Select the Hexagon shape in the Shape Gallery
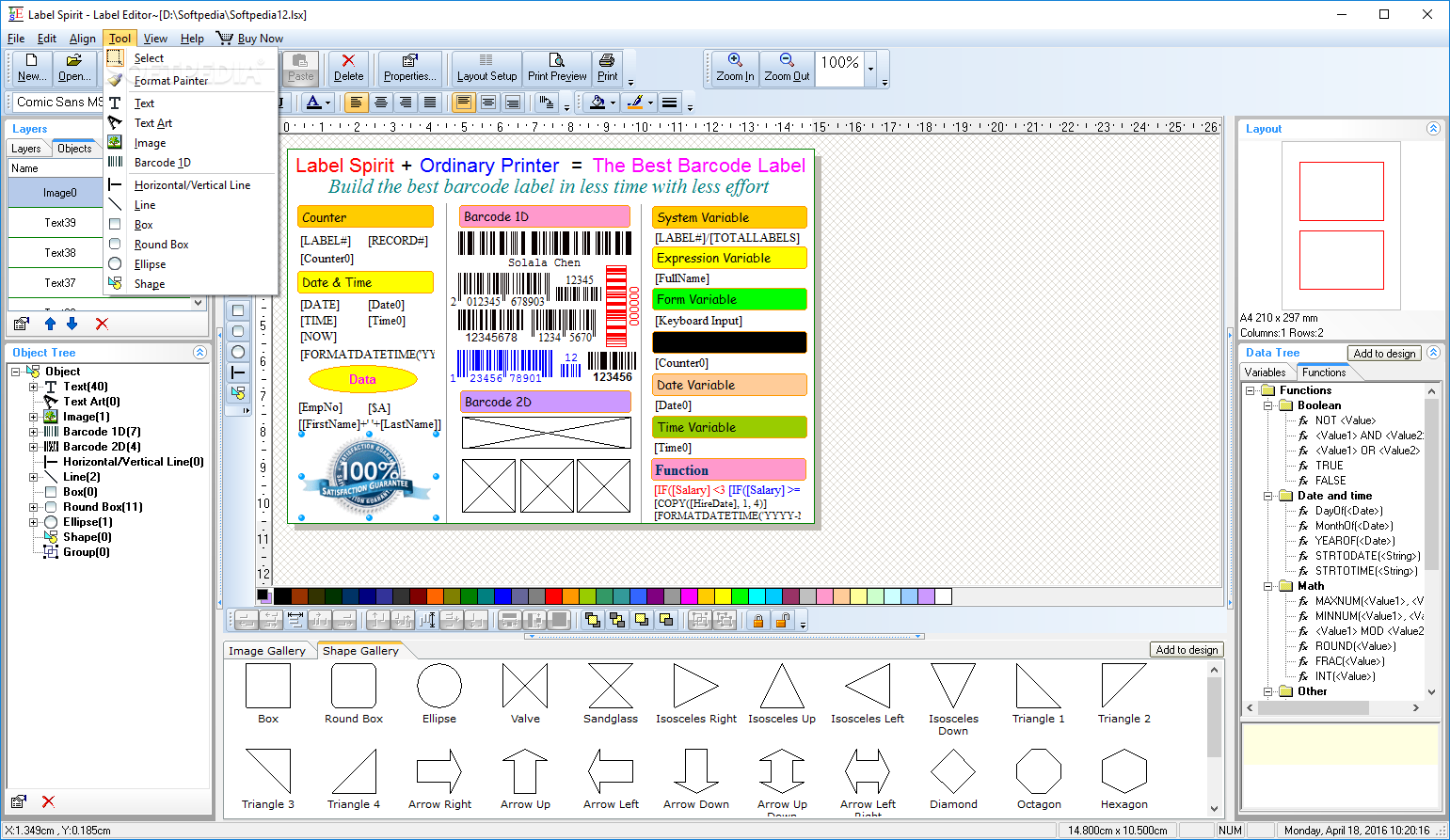1450x840 pixels. [x=1123, y=778]
